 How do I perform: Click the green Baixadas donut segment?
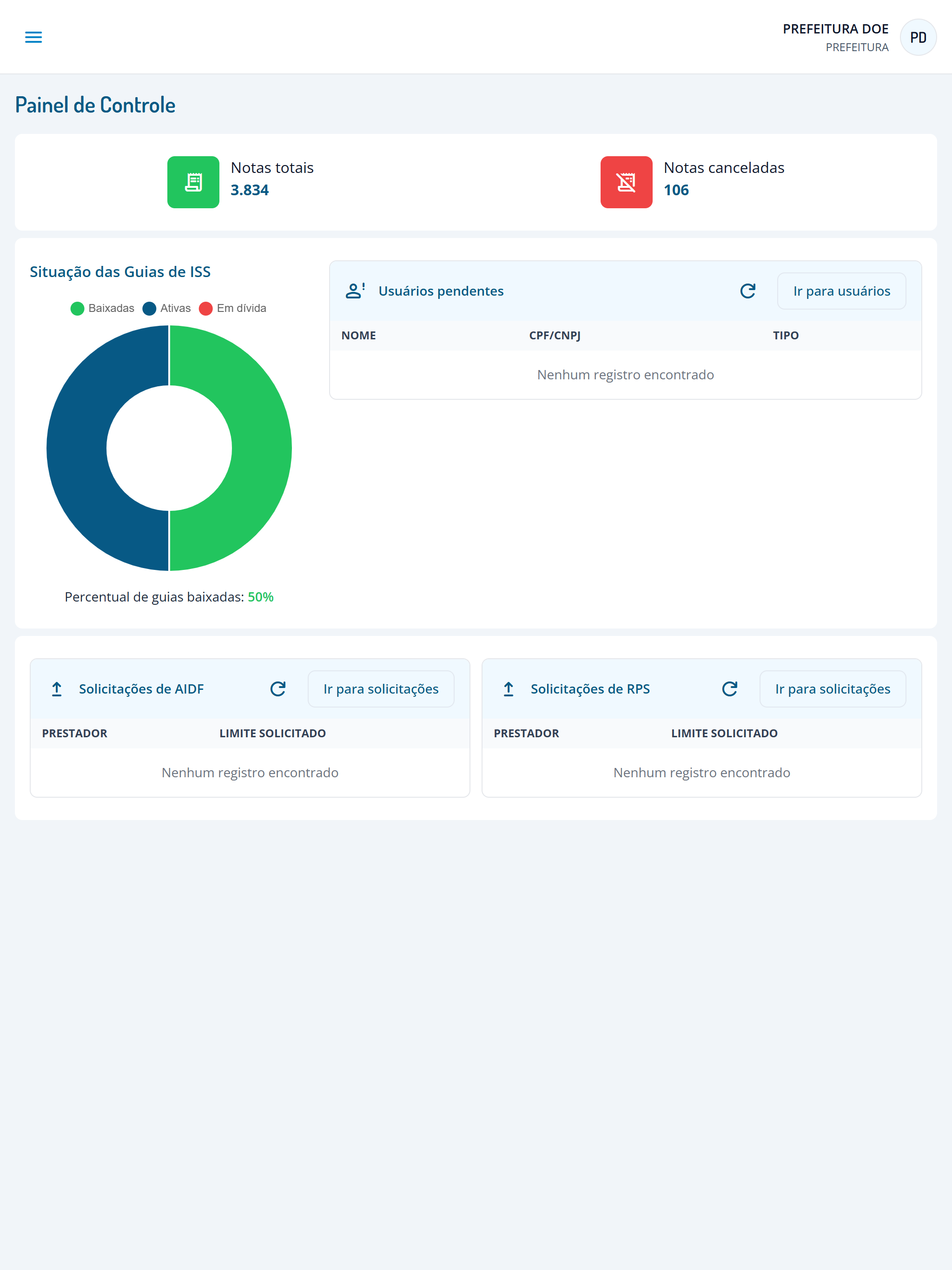[261, 448]
